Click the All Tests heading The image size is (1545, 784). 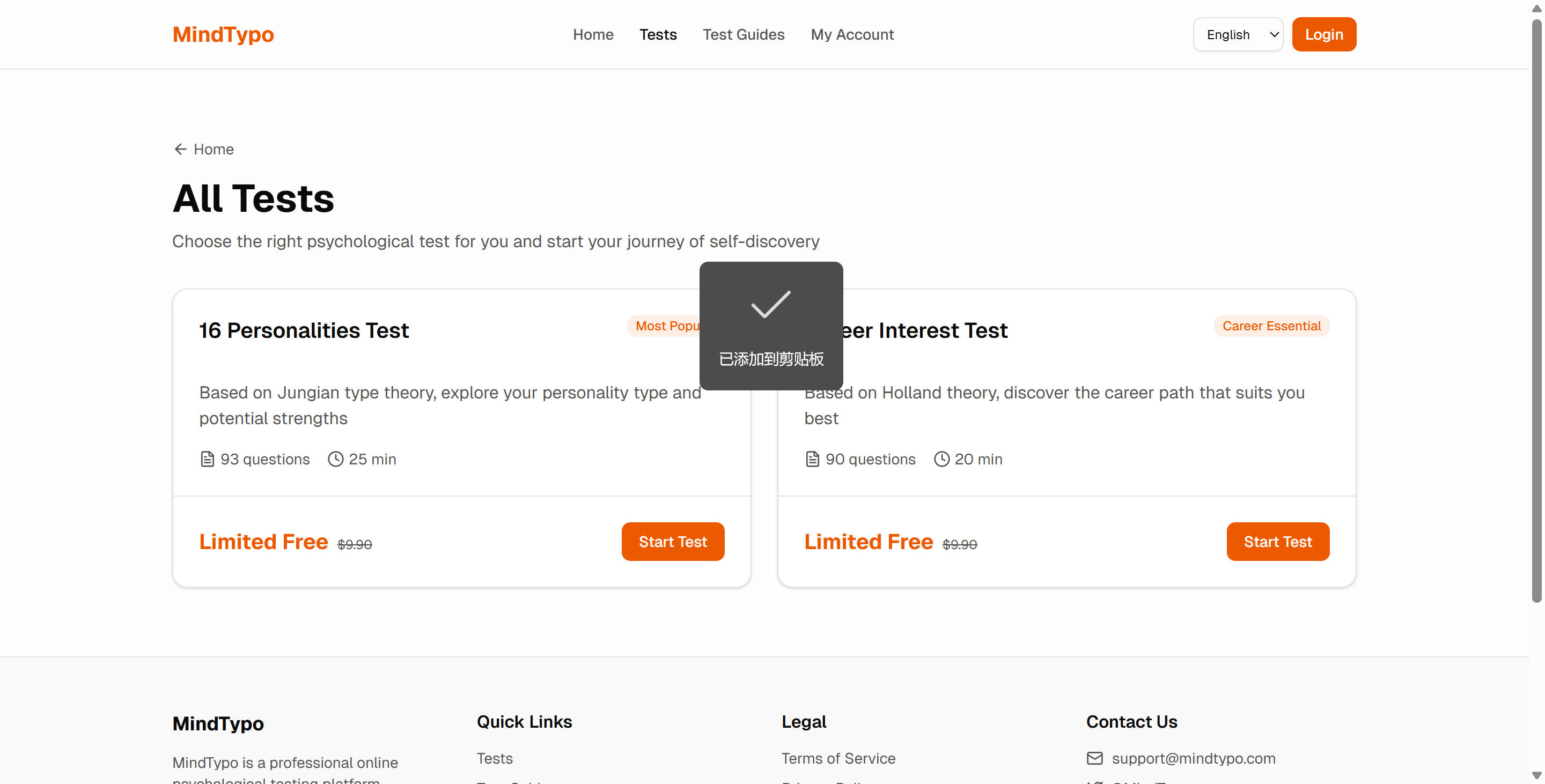pyautogui.click(x=253, y=198)
